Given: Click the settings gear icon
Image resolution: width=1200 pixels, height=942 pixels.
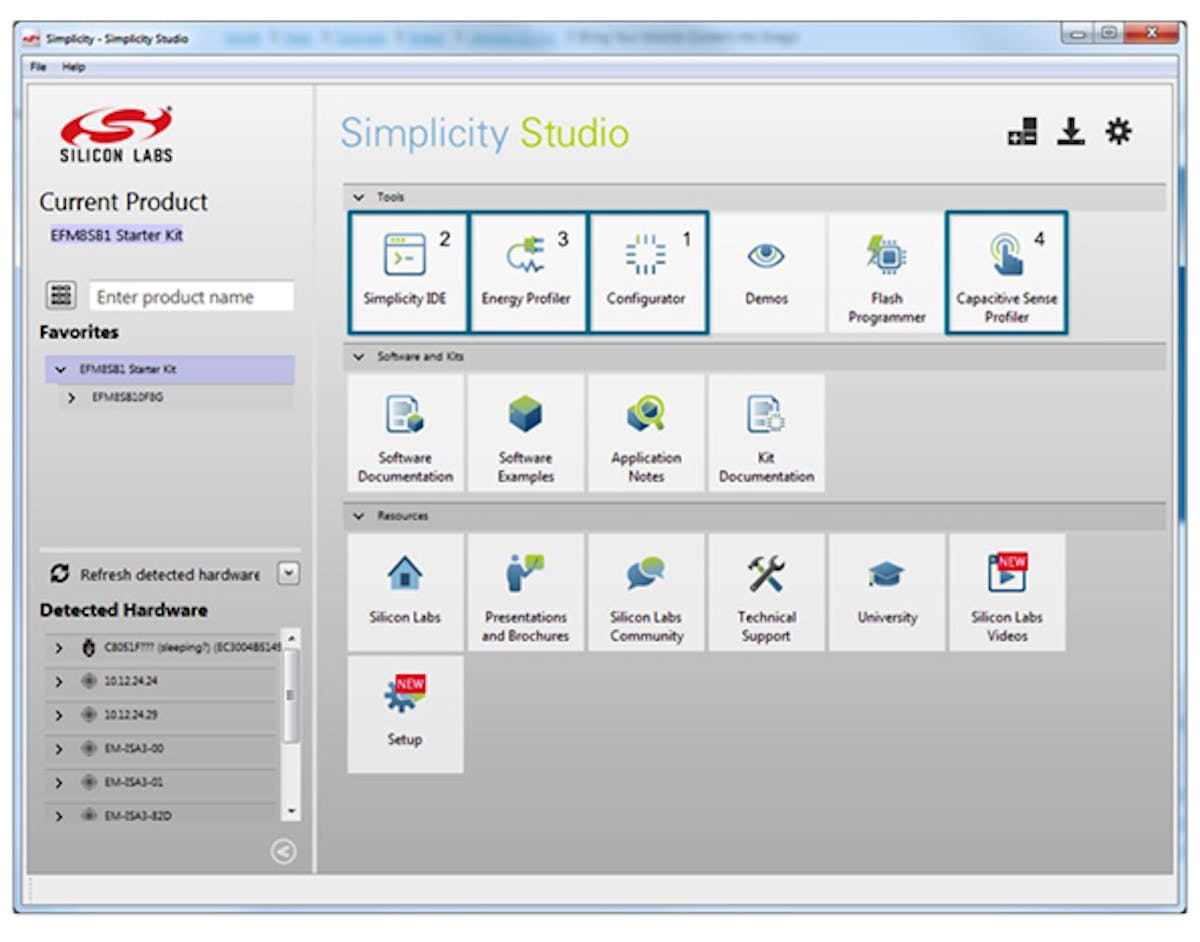Looking at the screenshot, I should click(x=1118, y=131).
